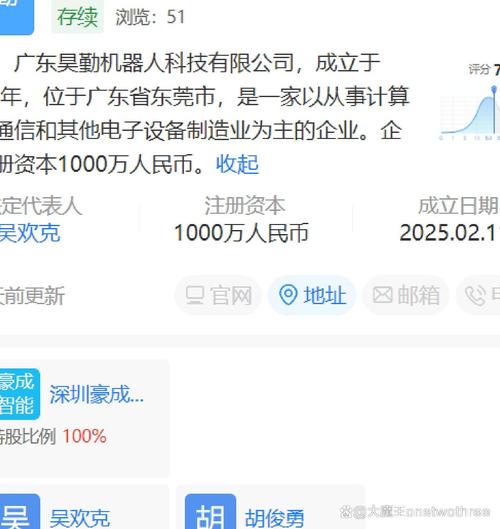Click the 2025.02.1 establishment date value
This screenshot has height=529, width=500.
pyautogui.click(x=449, y=233)
